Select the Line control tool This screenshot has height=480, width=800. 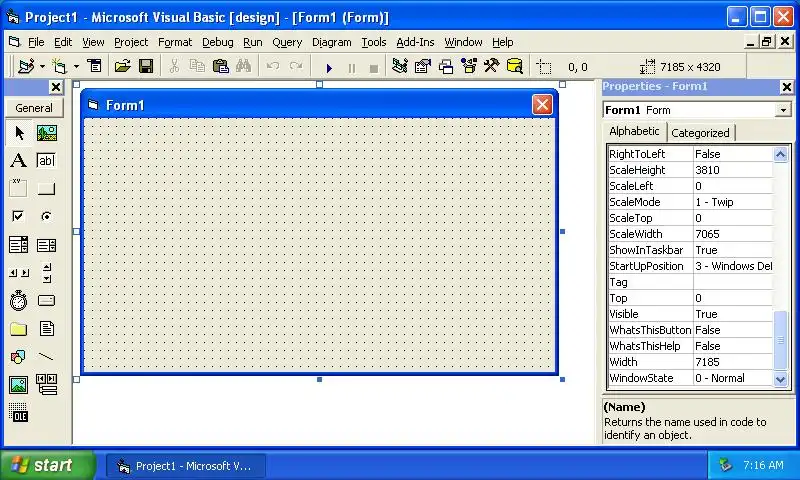click(46, 357)
